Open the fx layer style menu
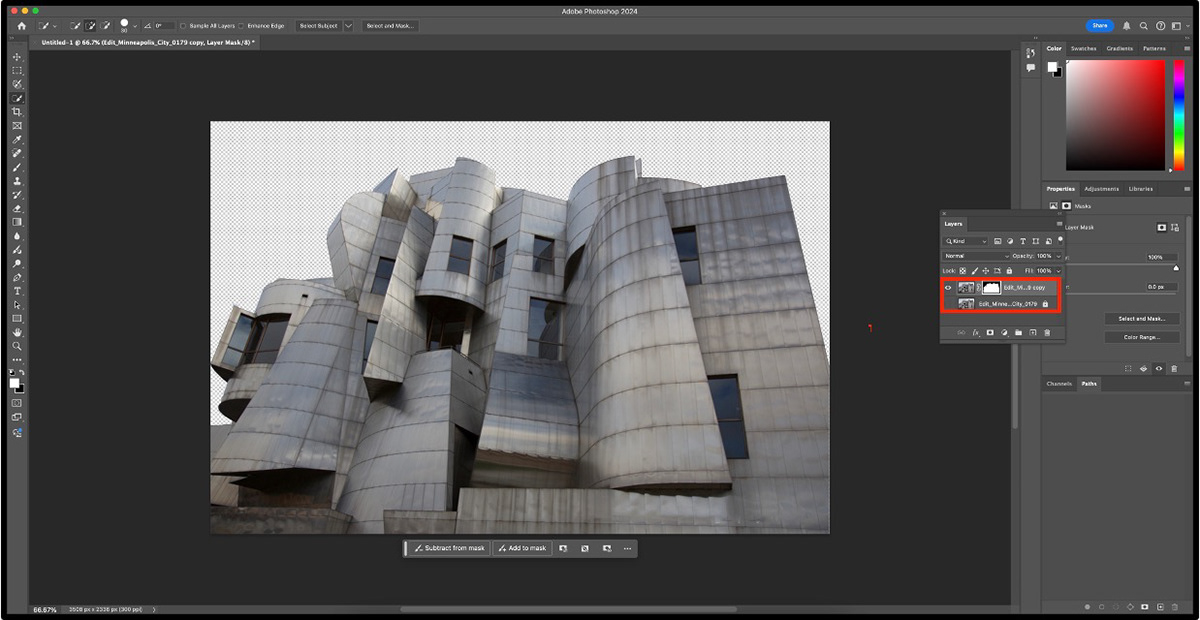This screenshot has width=1200, height=620. [x=975, y=332]
